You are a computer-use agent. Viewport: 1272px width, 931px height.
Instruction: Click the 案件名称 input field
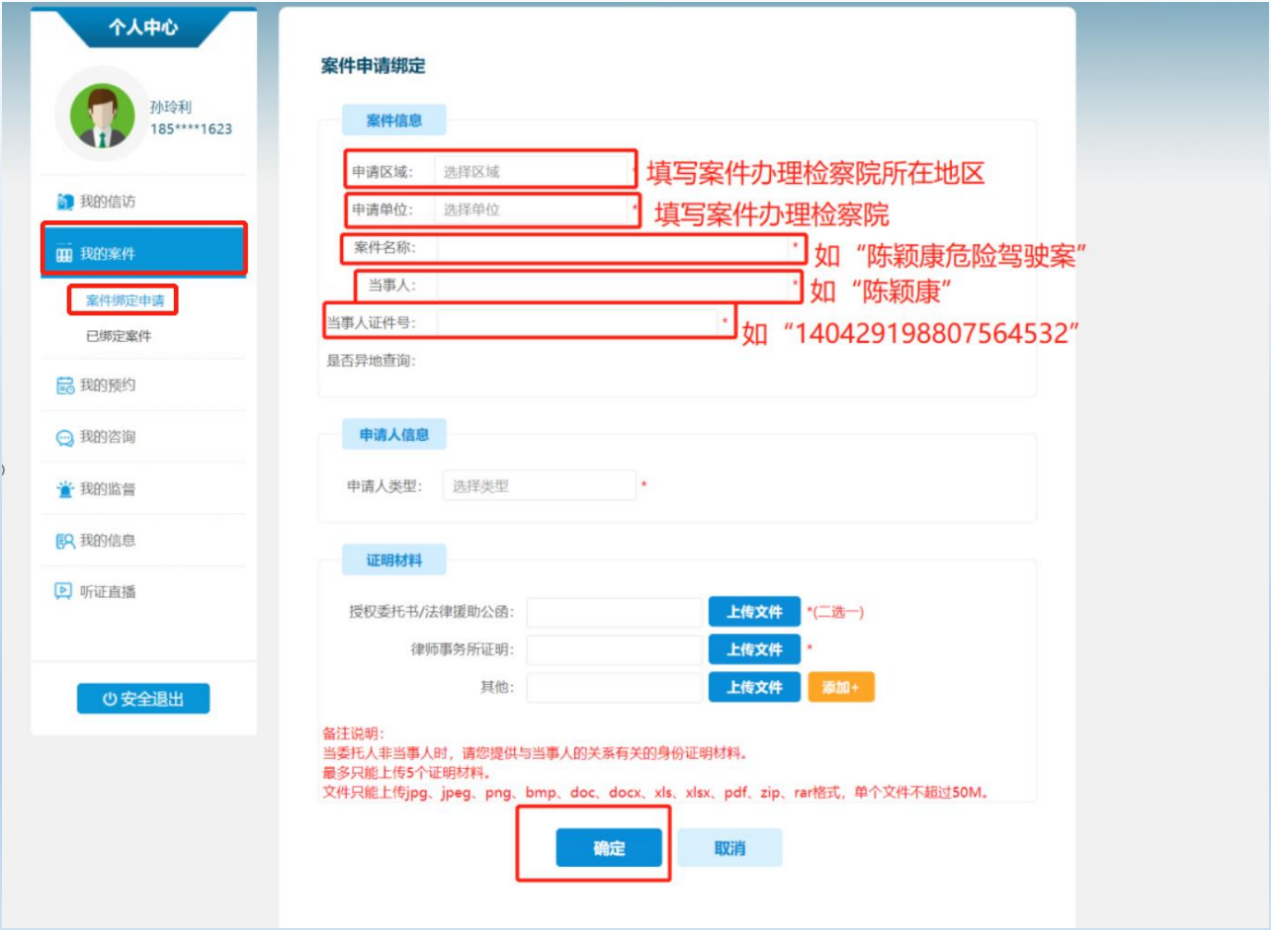613,247
